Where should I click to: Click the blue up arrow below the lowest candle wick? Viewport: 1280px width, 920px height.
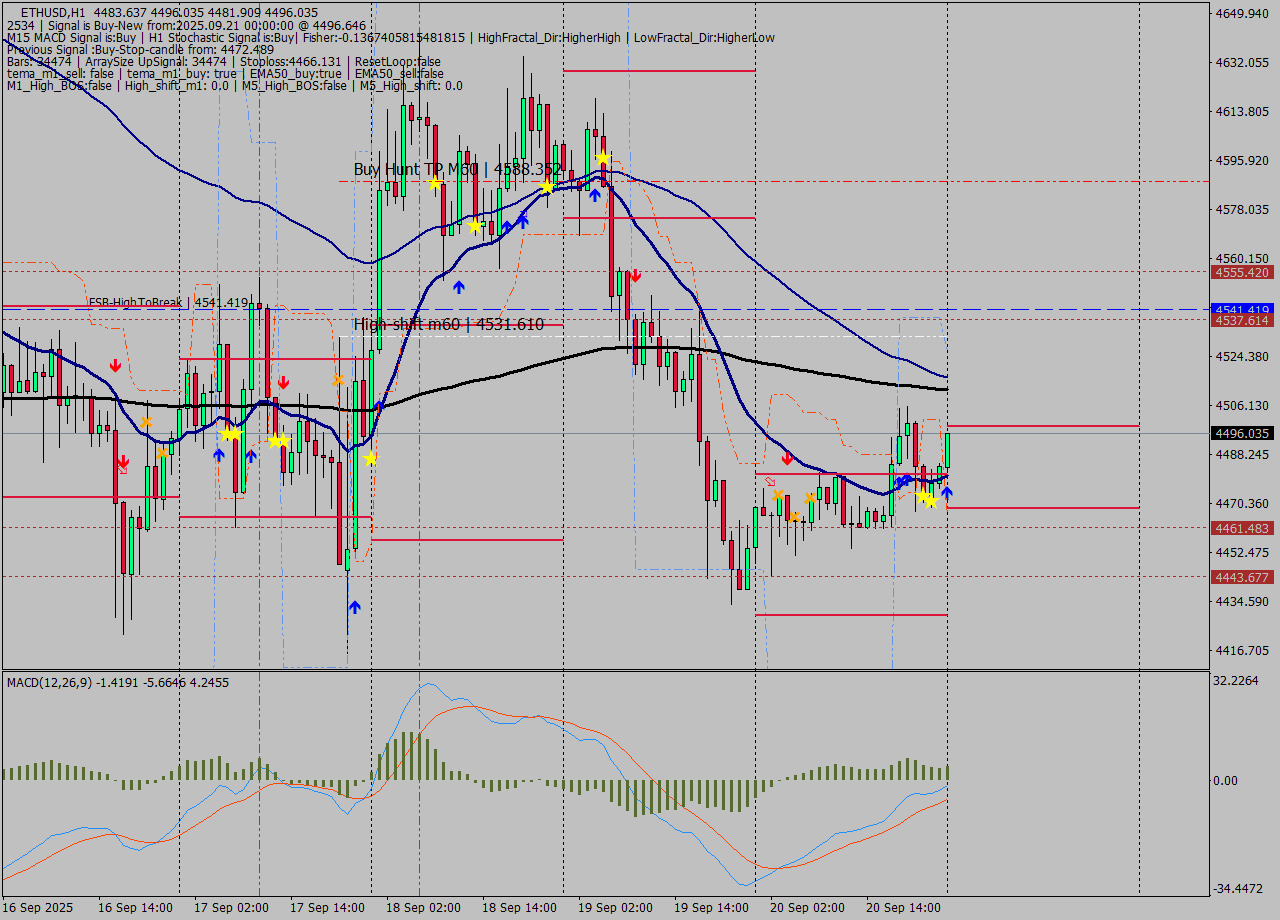[x=354, y=607]
